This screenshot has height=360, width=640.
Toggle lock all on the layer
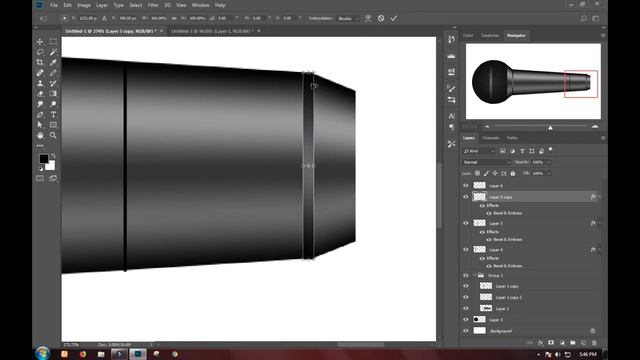[513, 173]
